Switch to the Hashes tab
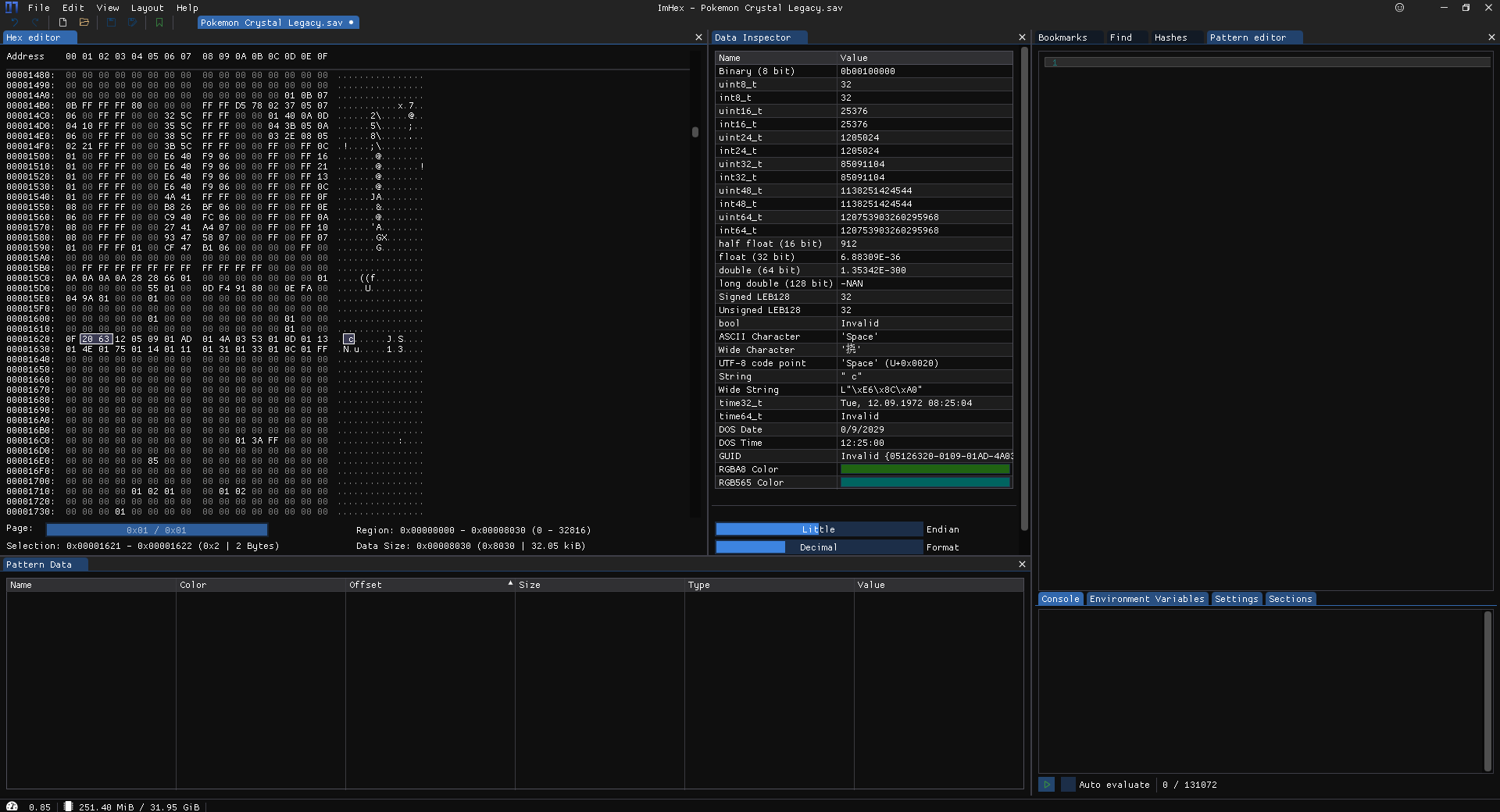This screenshot has width=1500, height=812. pos(1170,37)
